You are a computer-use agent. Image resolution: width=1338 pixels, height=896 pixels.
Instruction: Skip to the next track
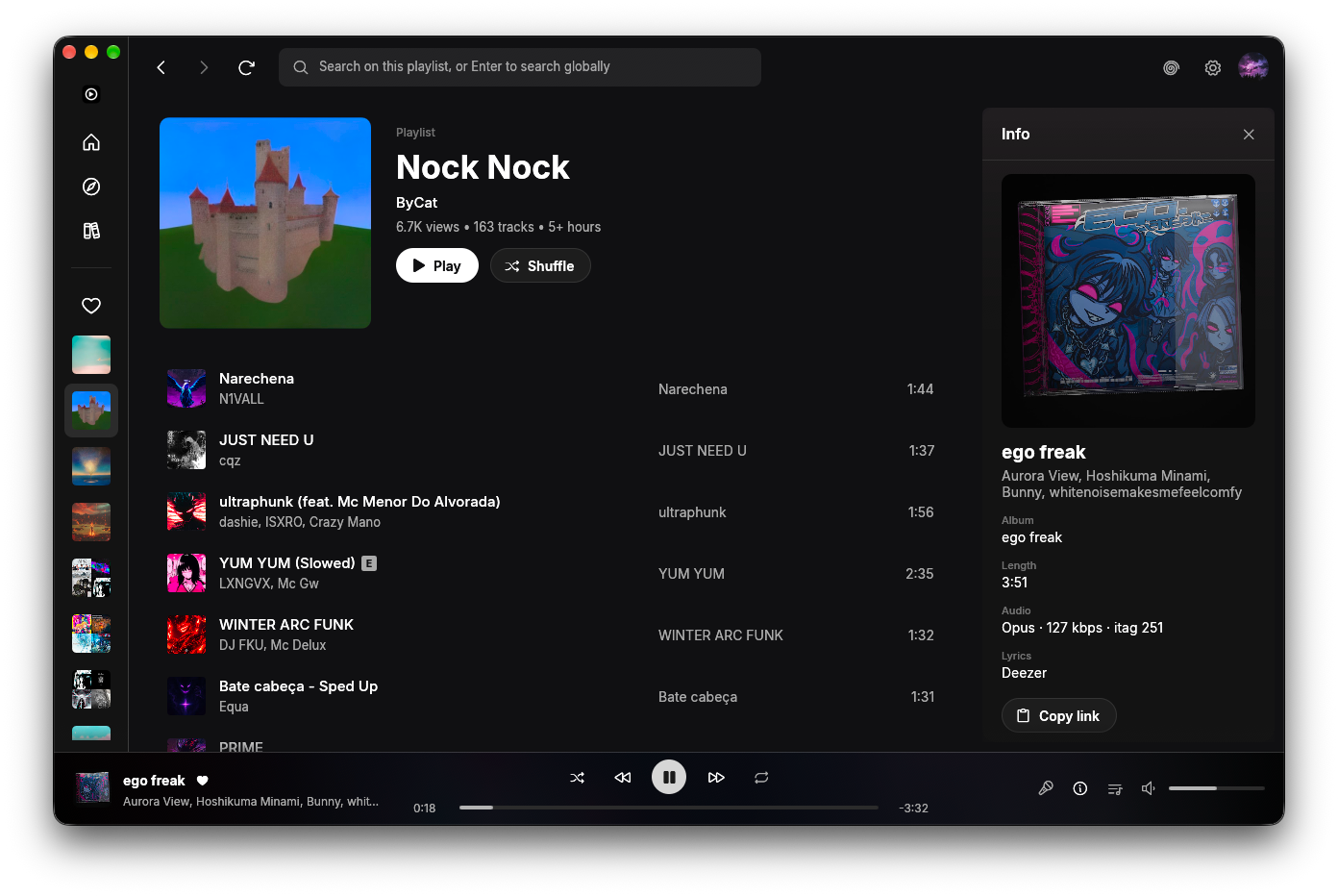pyautogui.click(x=716, y=778)
